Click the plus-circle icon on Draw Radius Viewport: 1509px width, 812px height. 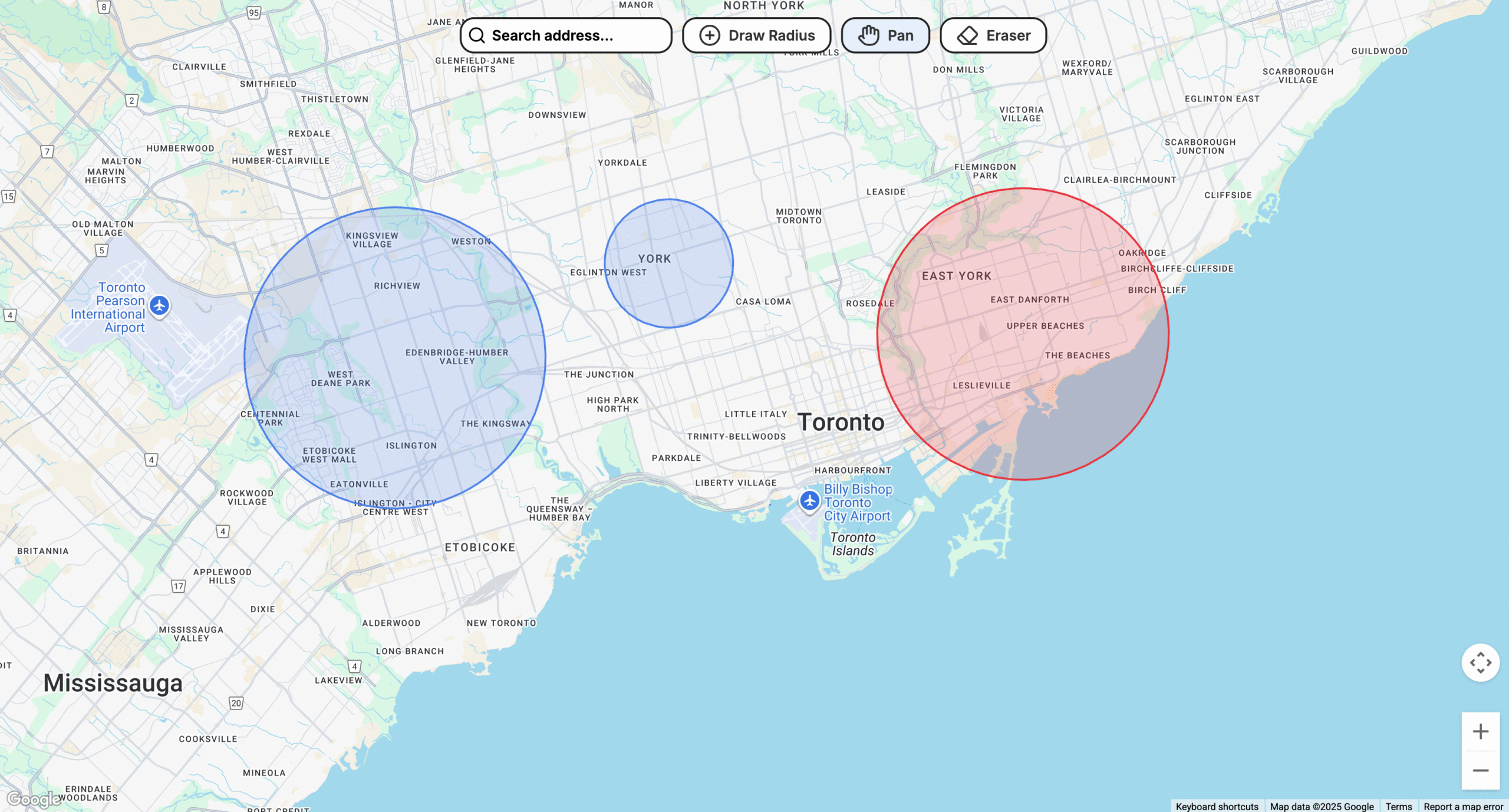click(x=709, y=35)
